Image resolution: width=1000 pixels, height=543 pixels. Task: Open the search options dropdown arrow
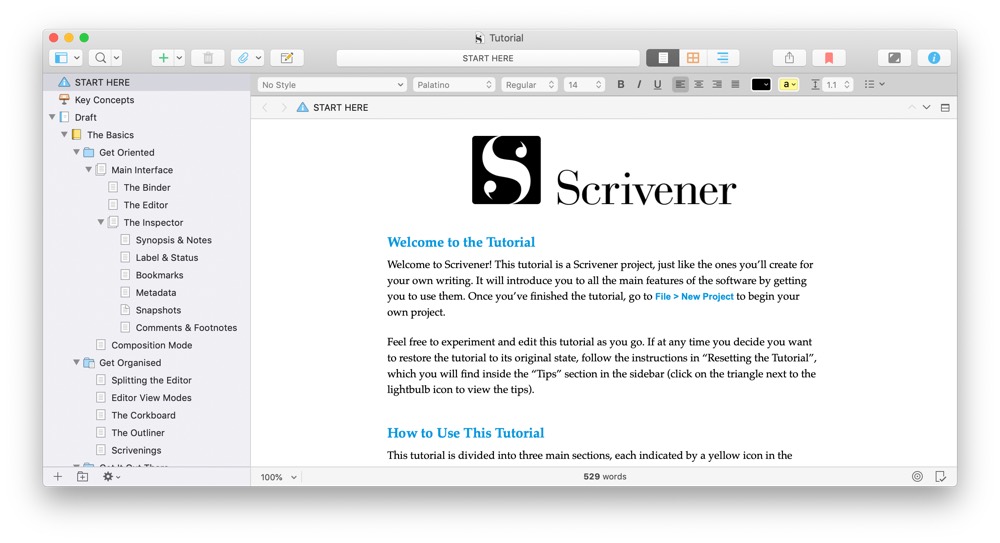116,58
